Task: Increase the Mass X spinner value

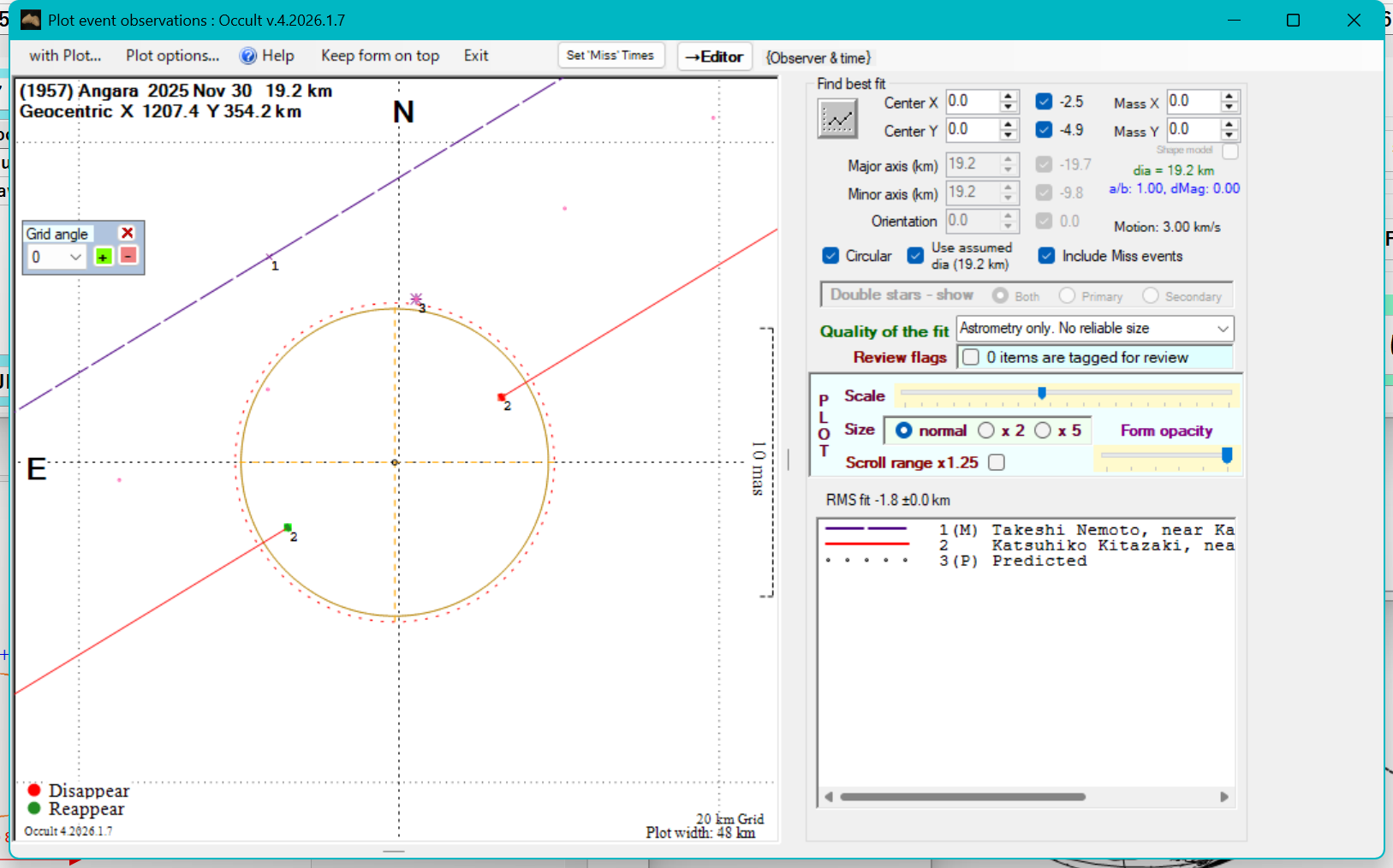Action: pyautogui.click(x=1229, y=96)
